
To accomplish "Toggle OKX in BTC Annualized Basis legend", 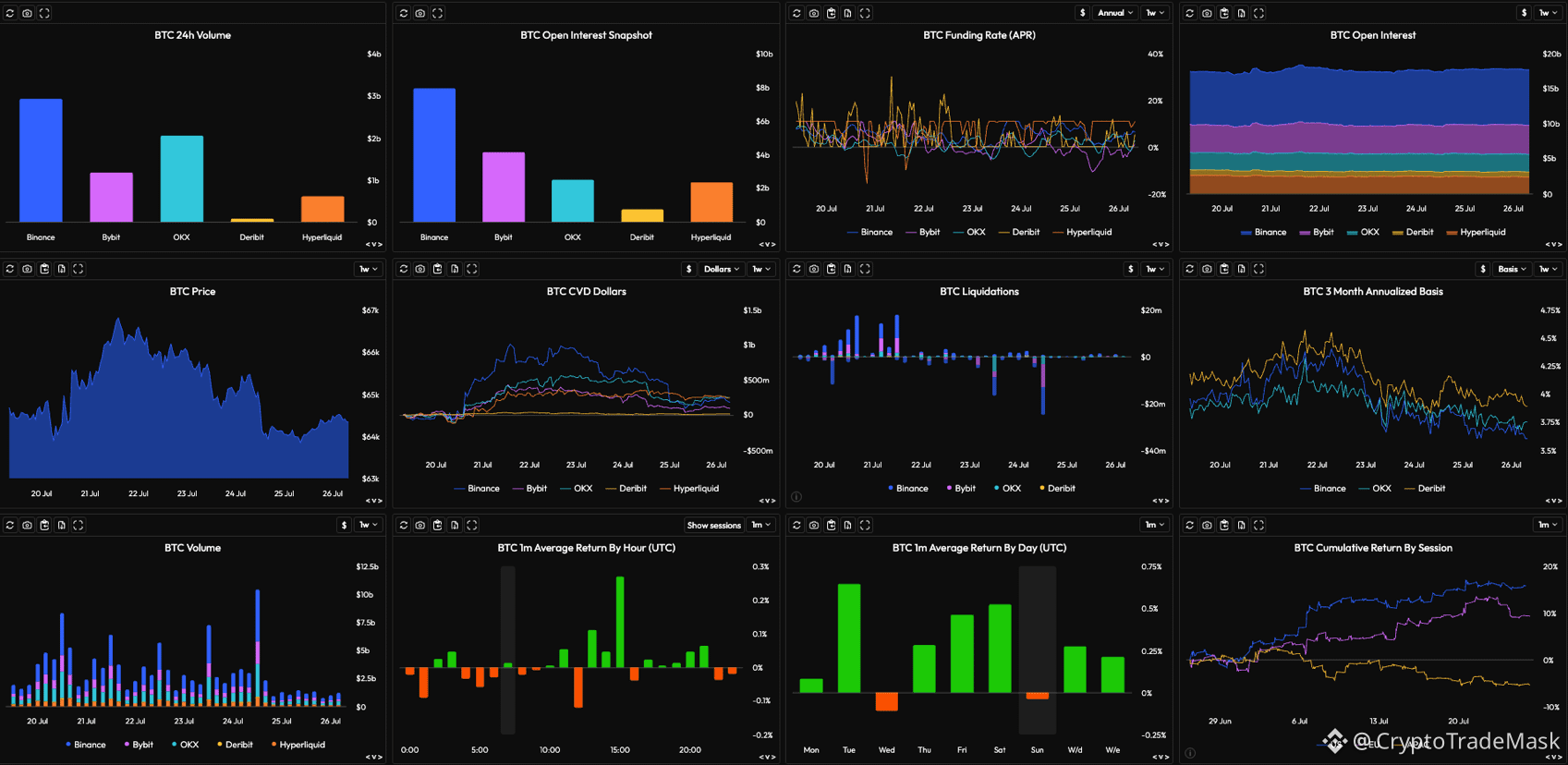I will (x=1375, y=488).
